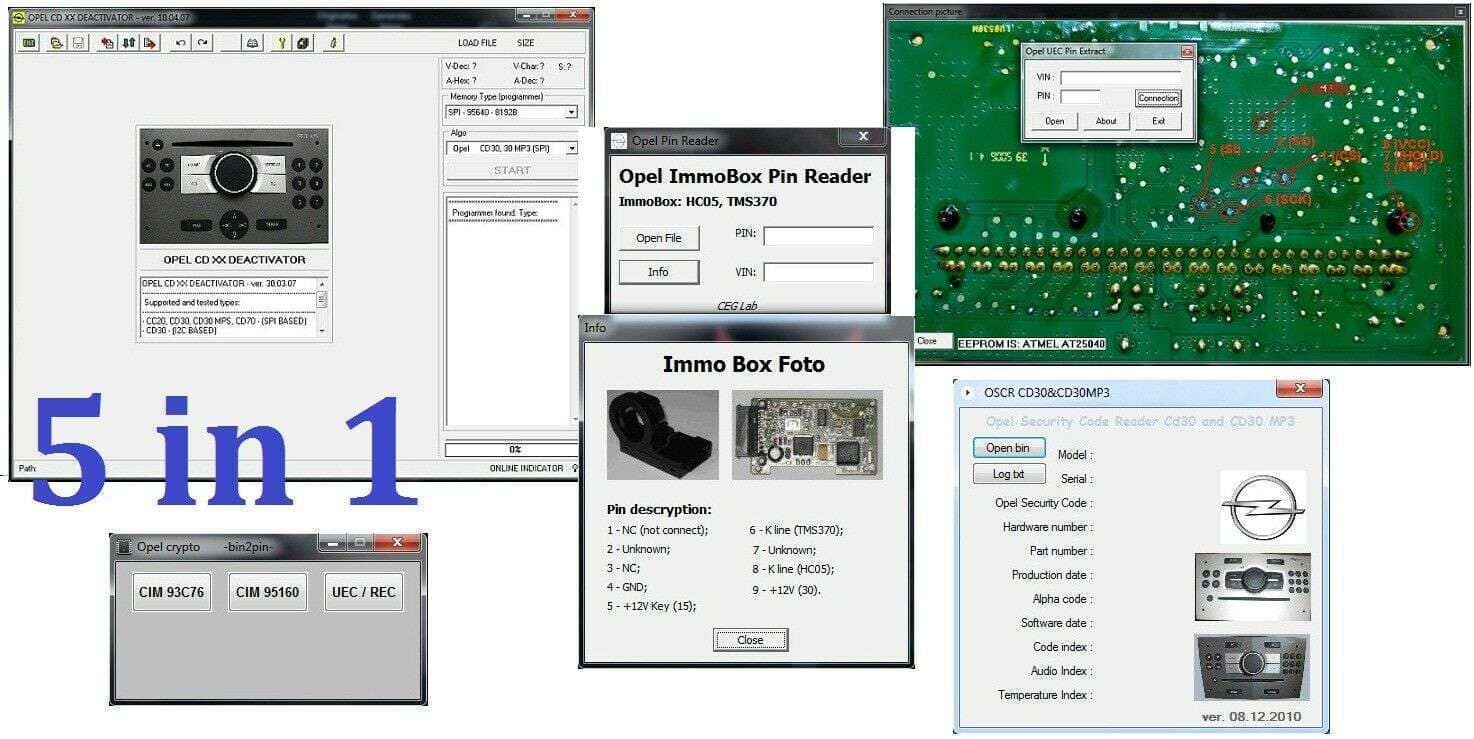Expand the Algo selection dropdown
1474x739 pixels.
click(x=570, y=147)
